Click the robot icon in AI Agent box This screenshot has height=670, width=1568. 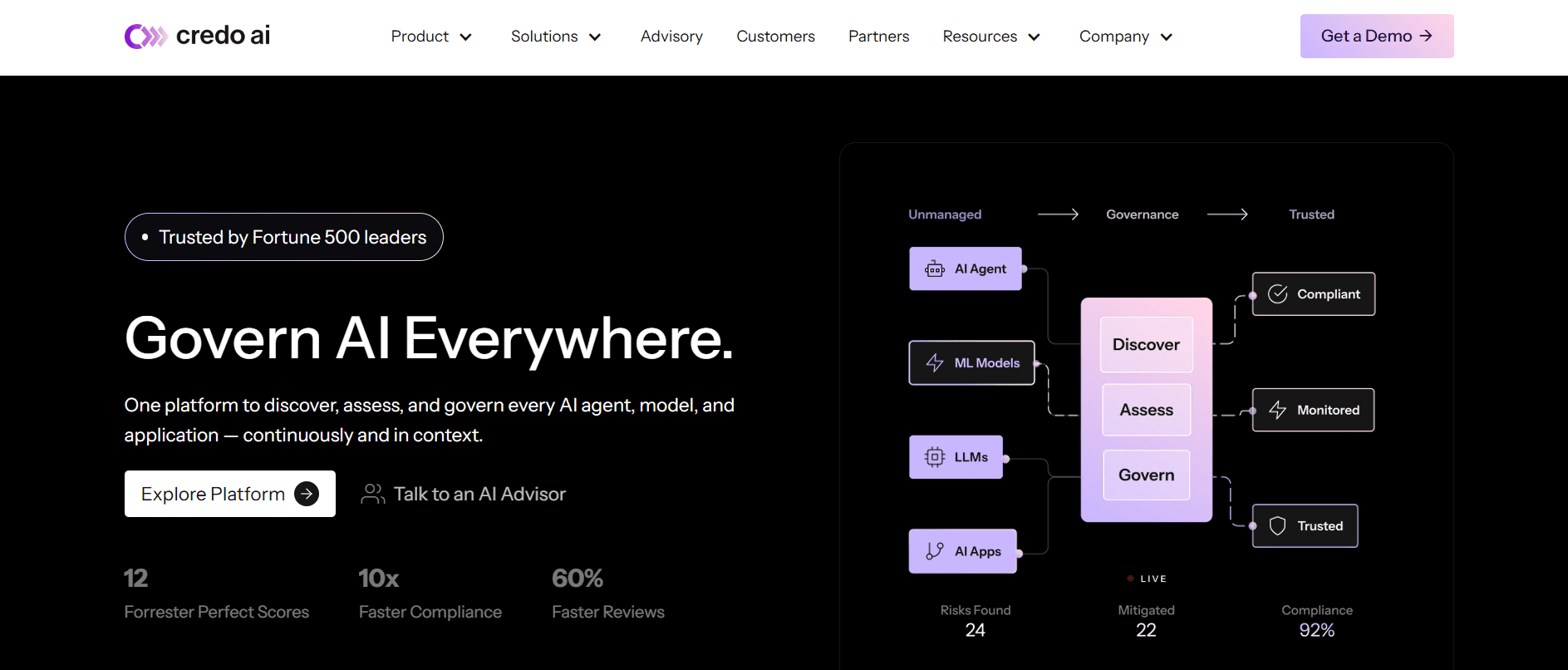click(x=935, y=269)
